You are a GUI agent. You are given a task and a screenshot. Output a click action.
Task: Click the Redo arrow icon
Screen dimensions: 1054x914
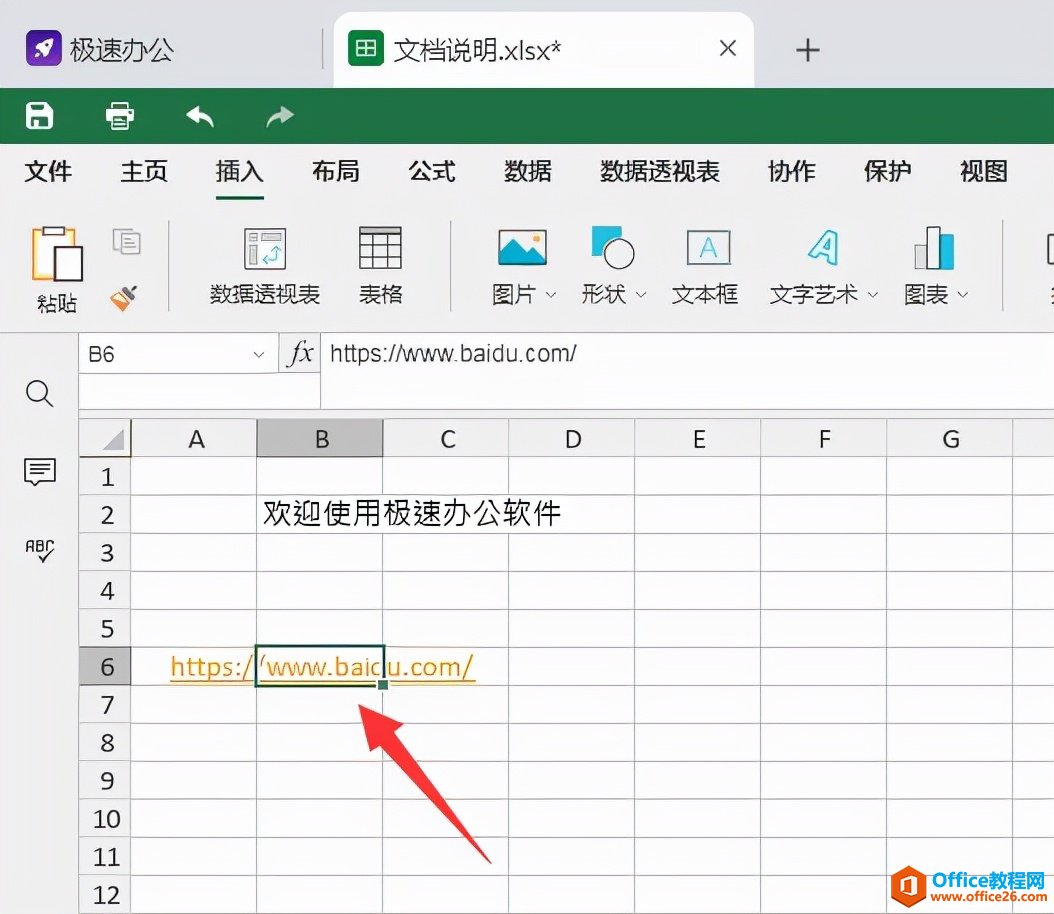(x=278, y=116)
